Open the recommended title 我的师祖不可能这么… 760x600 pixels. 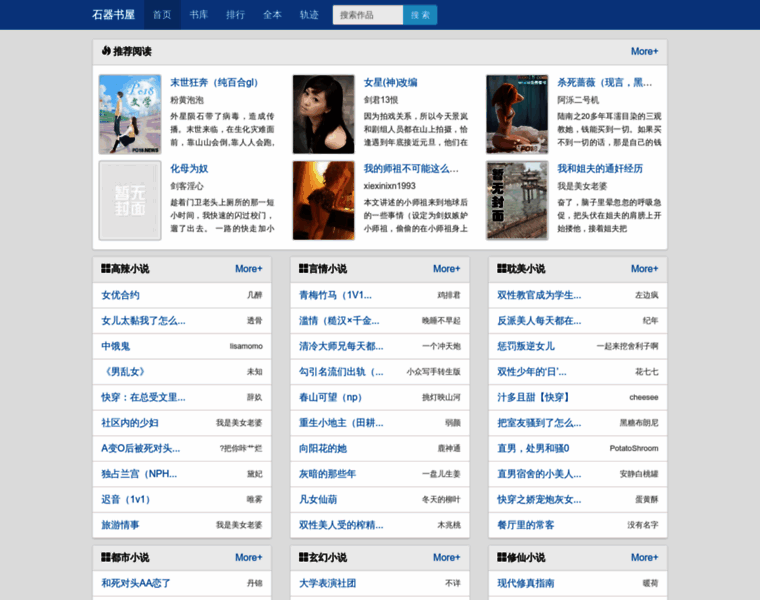pos(411,169)
